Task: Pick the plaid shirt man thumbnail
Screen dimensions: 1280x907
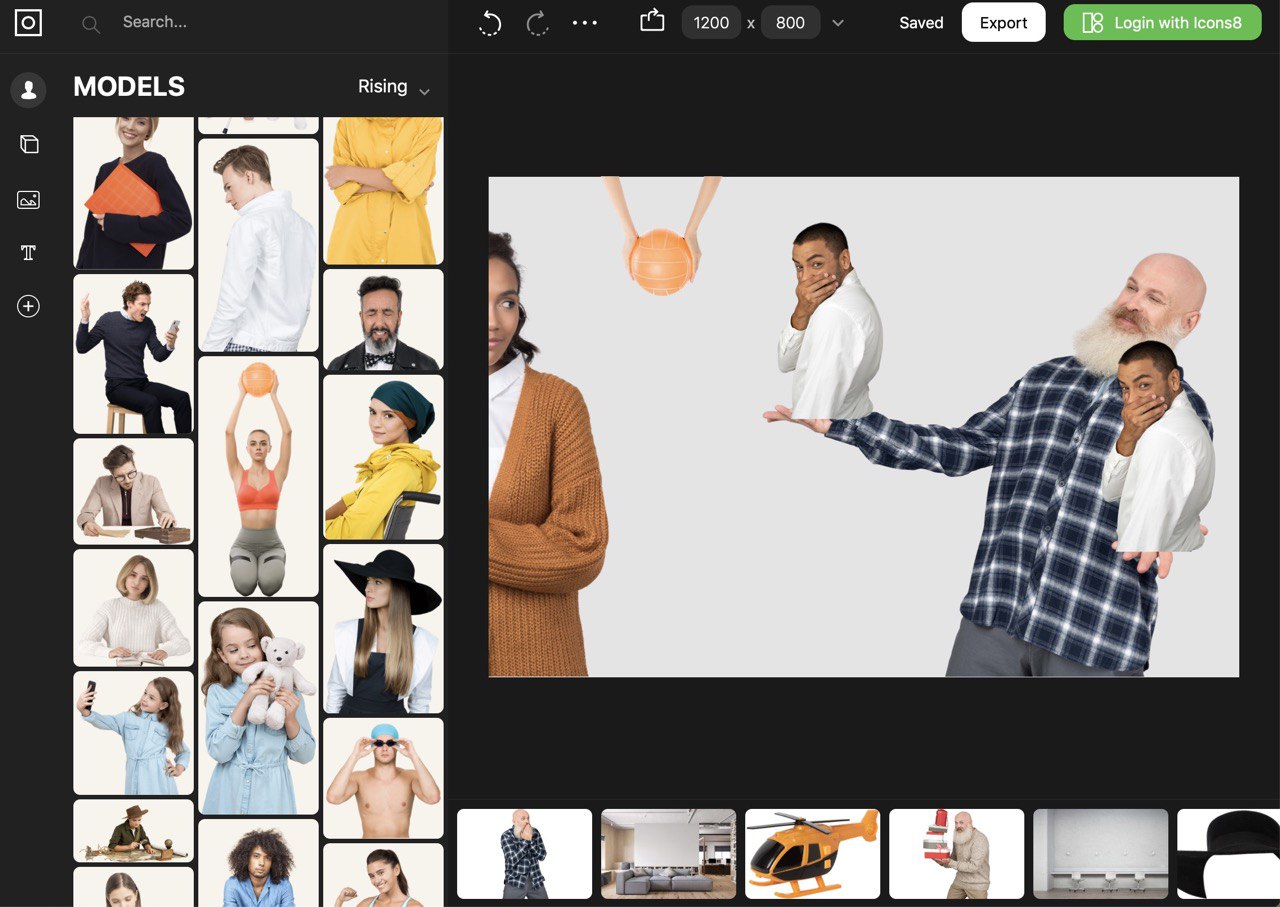Action: click(x=525, y=854)
